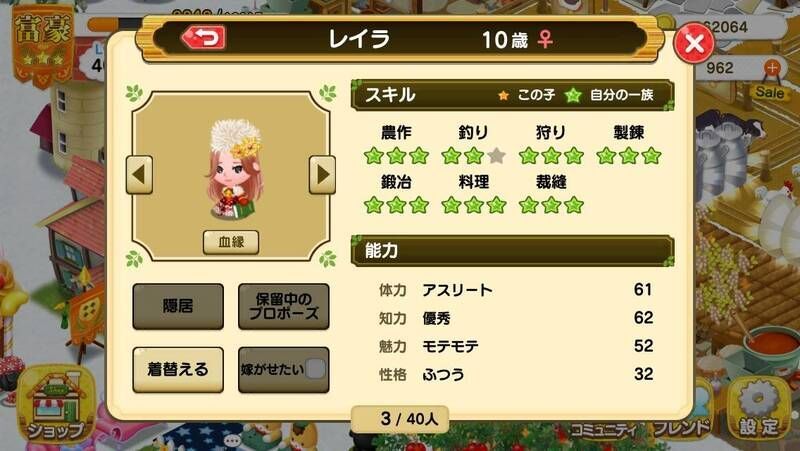
Task: Toggle the 嫁がせたい checkbox
Action: 315,369
